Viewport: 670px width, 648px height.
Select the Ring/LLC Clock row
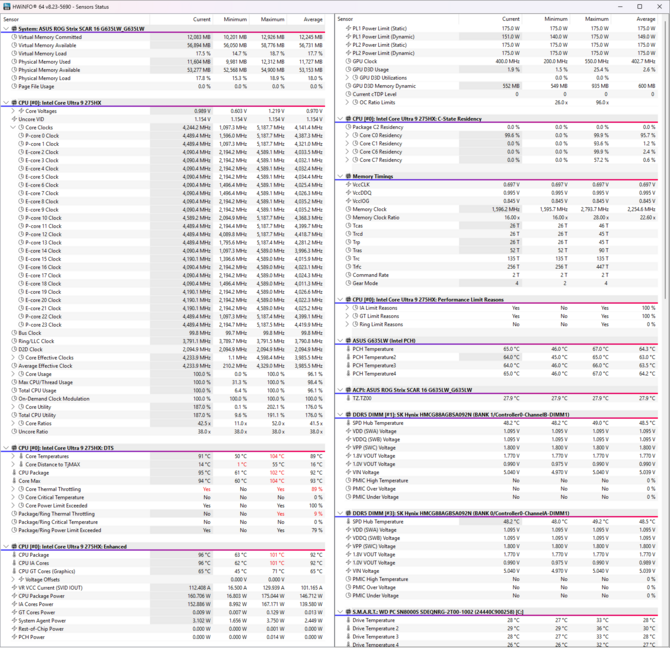tap(163, 341)
